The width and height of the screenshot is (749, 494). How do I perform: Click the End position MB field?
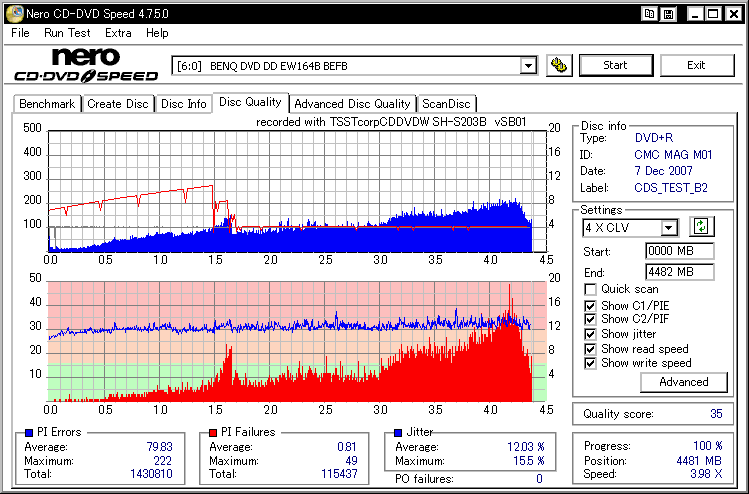click(x=679, y=272)
